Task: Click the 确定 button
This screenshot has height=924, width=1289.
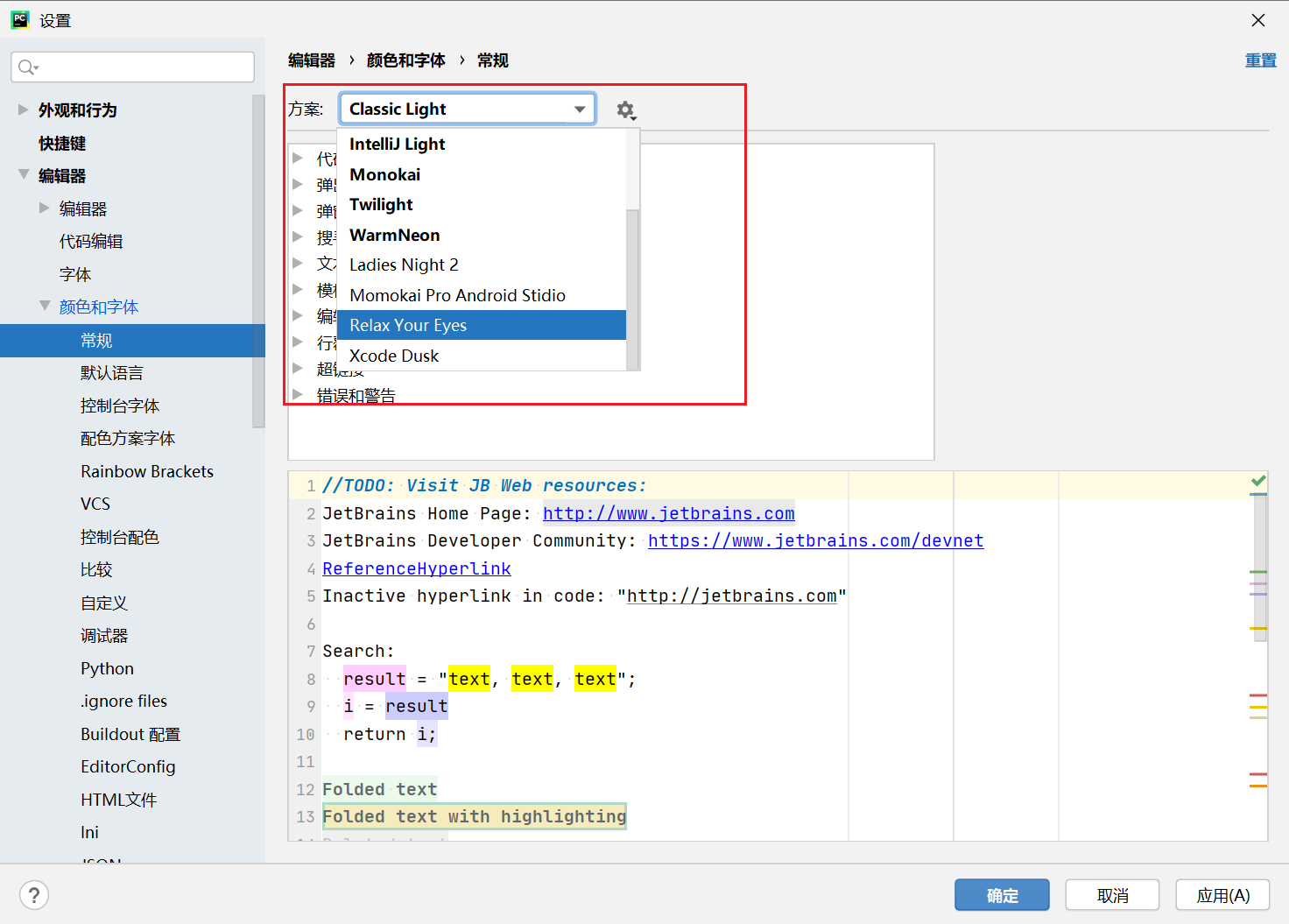Action: click(1002, 895)
